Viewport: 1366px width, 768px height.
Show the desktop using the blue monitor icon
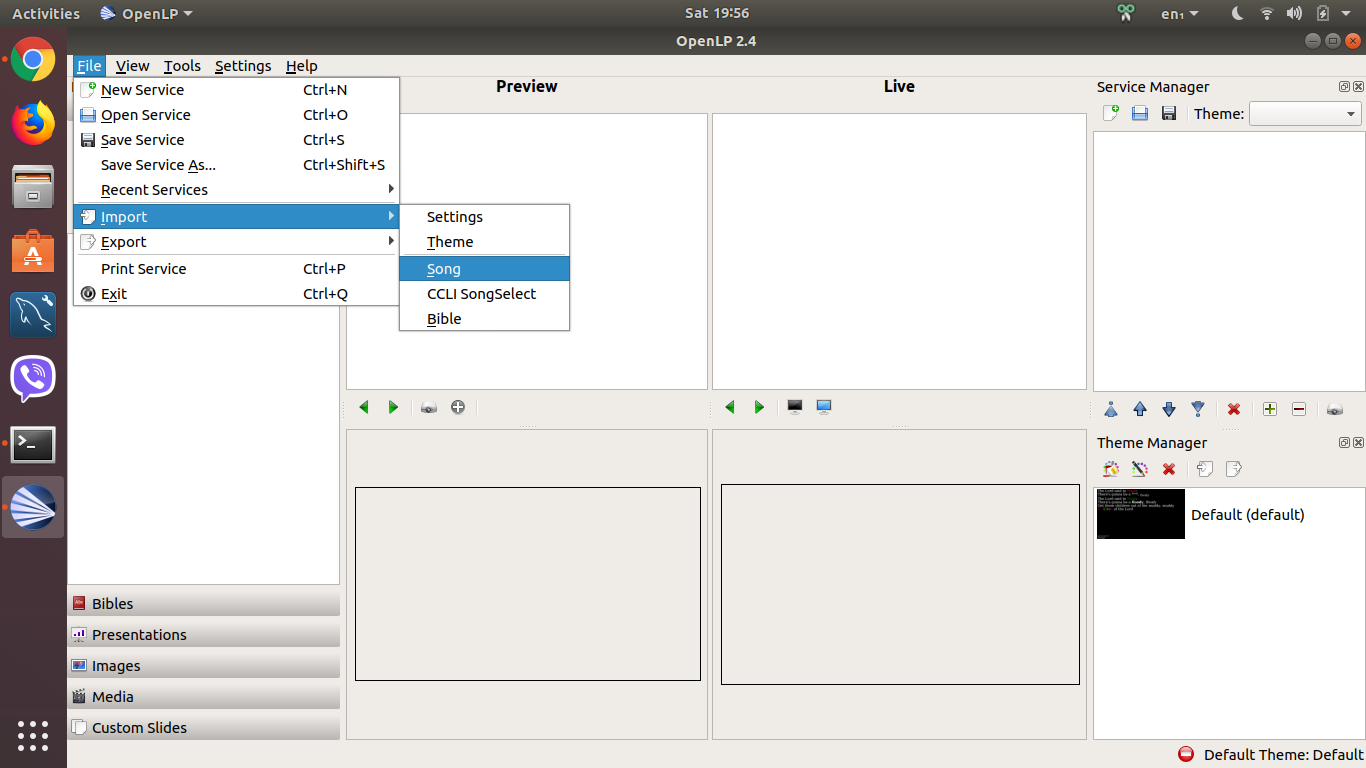[824, 407]
